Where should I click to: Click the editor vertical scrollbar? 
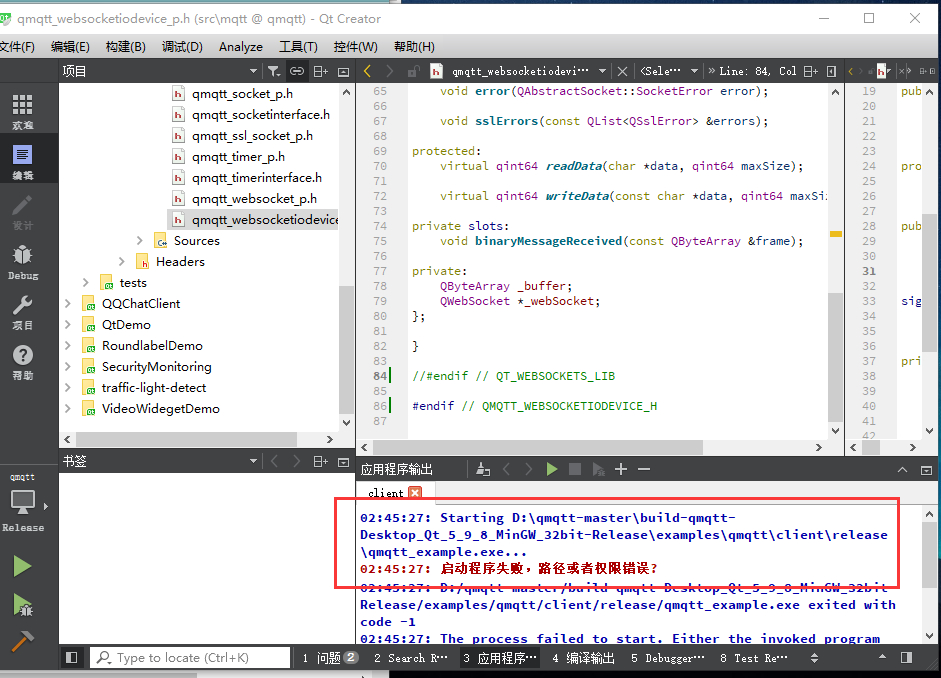point(835,357)
